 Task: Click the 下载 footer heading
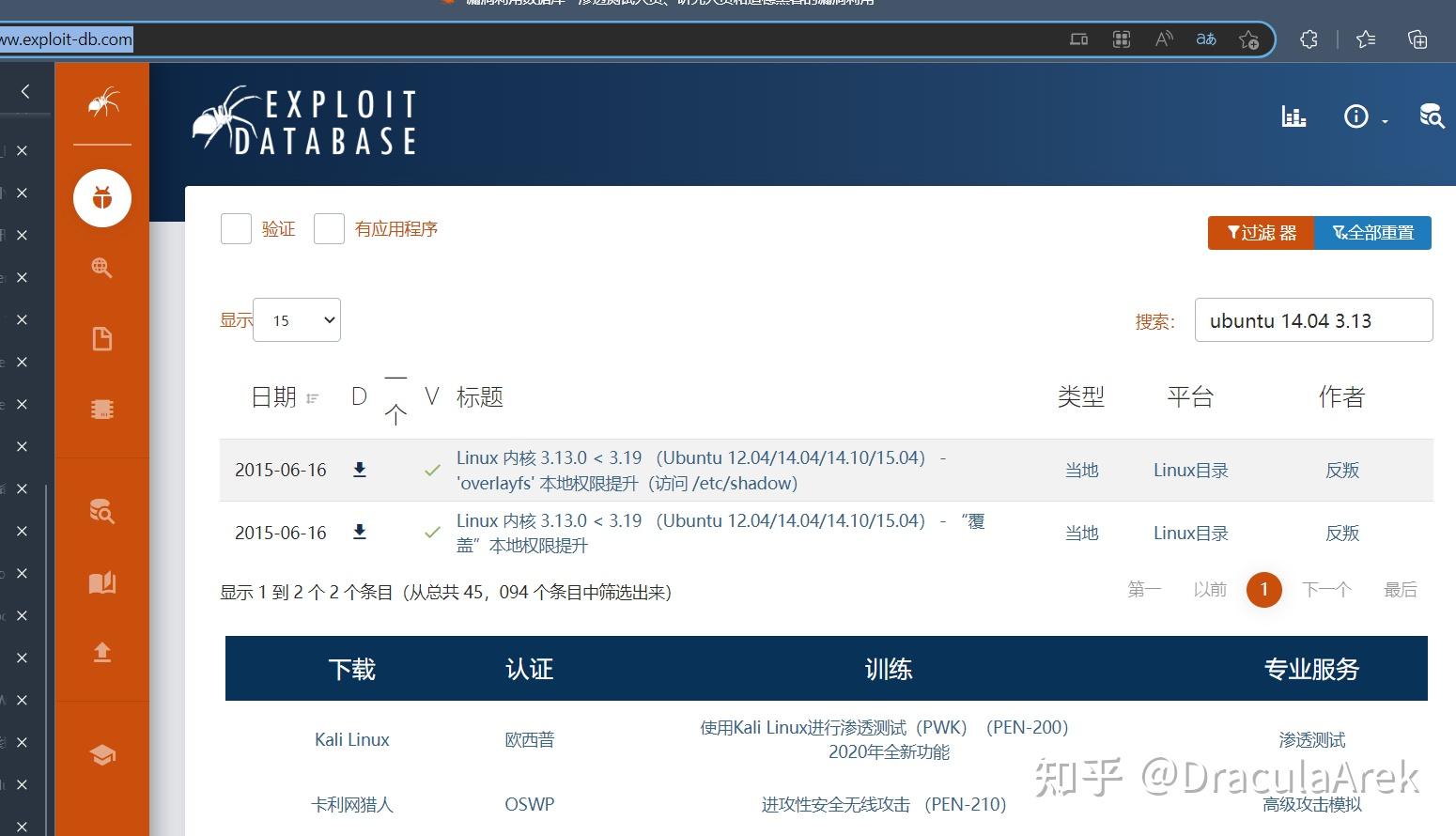[x=352, y=669]
